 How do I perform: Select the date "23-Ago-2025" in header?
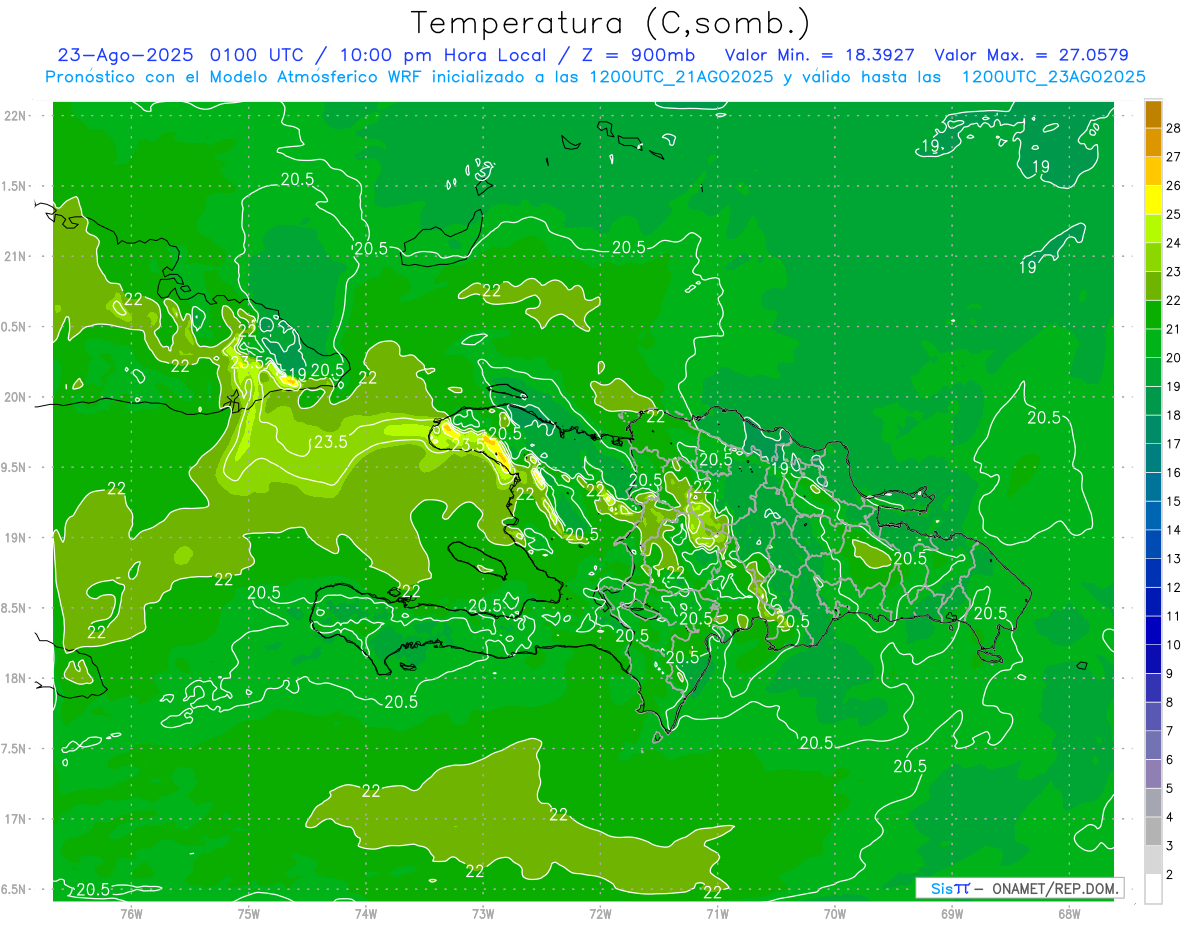(x=126, y=55)
